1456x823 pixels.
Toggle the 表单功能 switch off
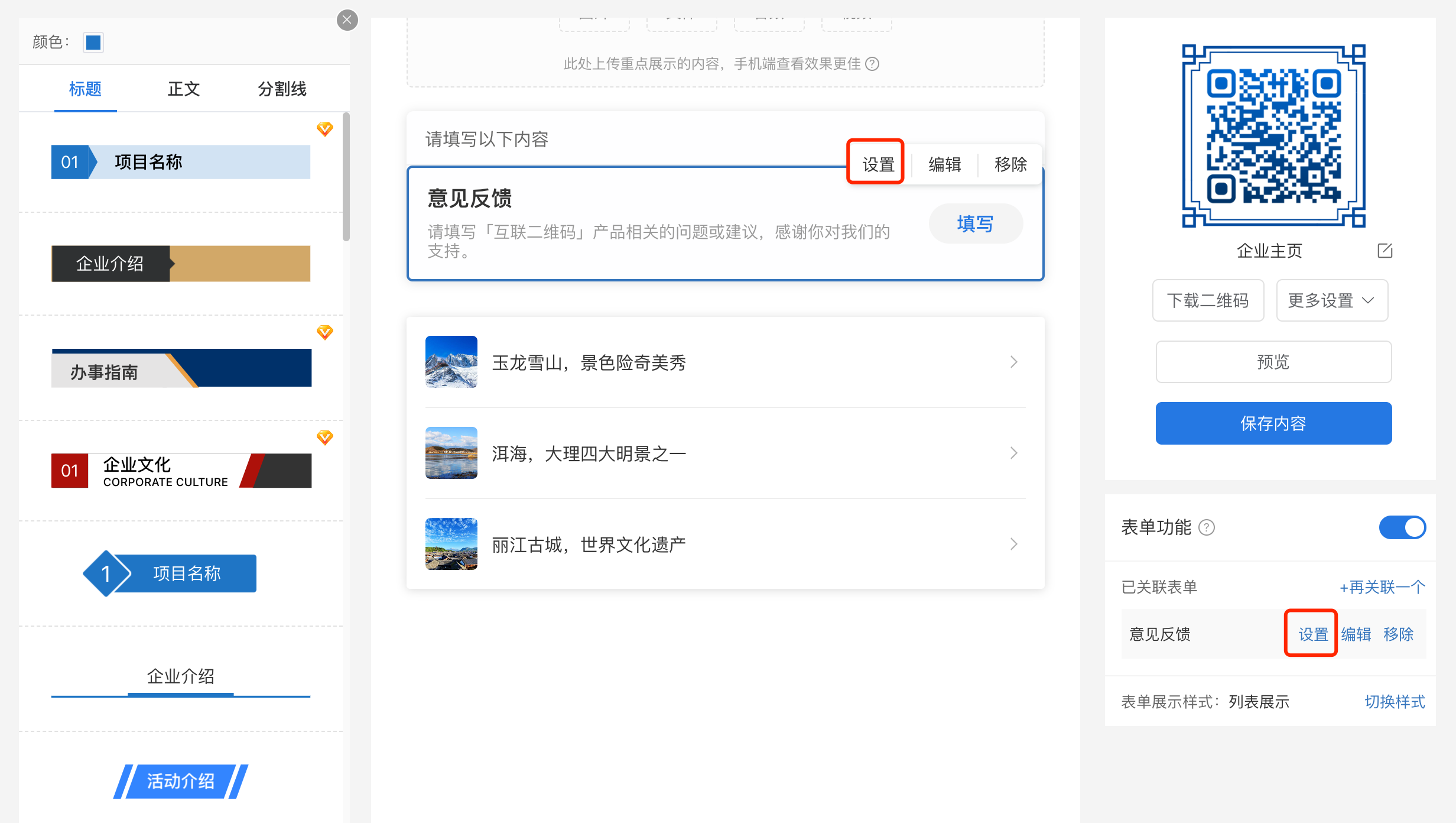click(1402, 527)
